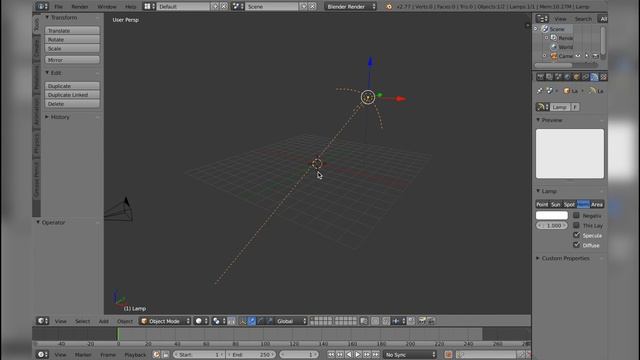This screenshot has width=640, height=360.
Task: Toggle the Specular checkbox
Action: click(x=576, y=235)
